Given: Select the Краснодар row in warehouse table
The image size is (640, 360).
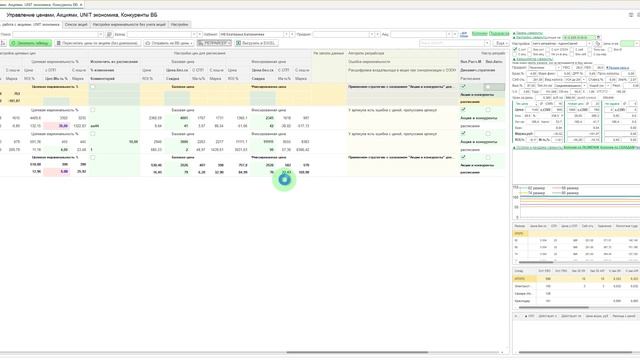Looking at the screenshot, I should 576,301.
